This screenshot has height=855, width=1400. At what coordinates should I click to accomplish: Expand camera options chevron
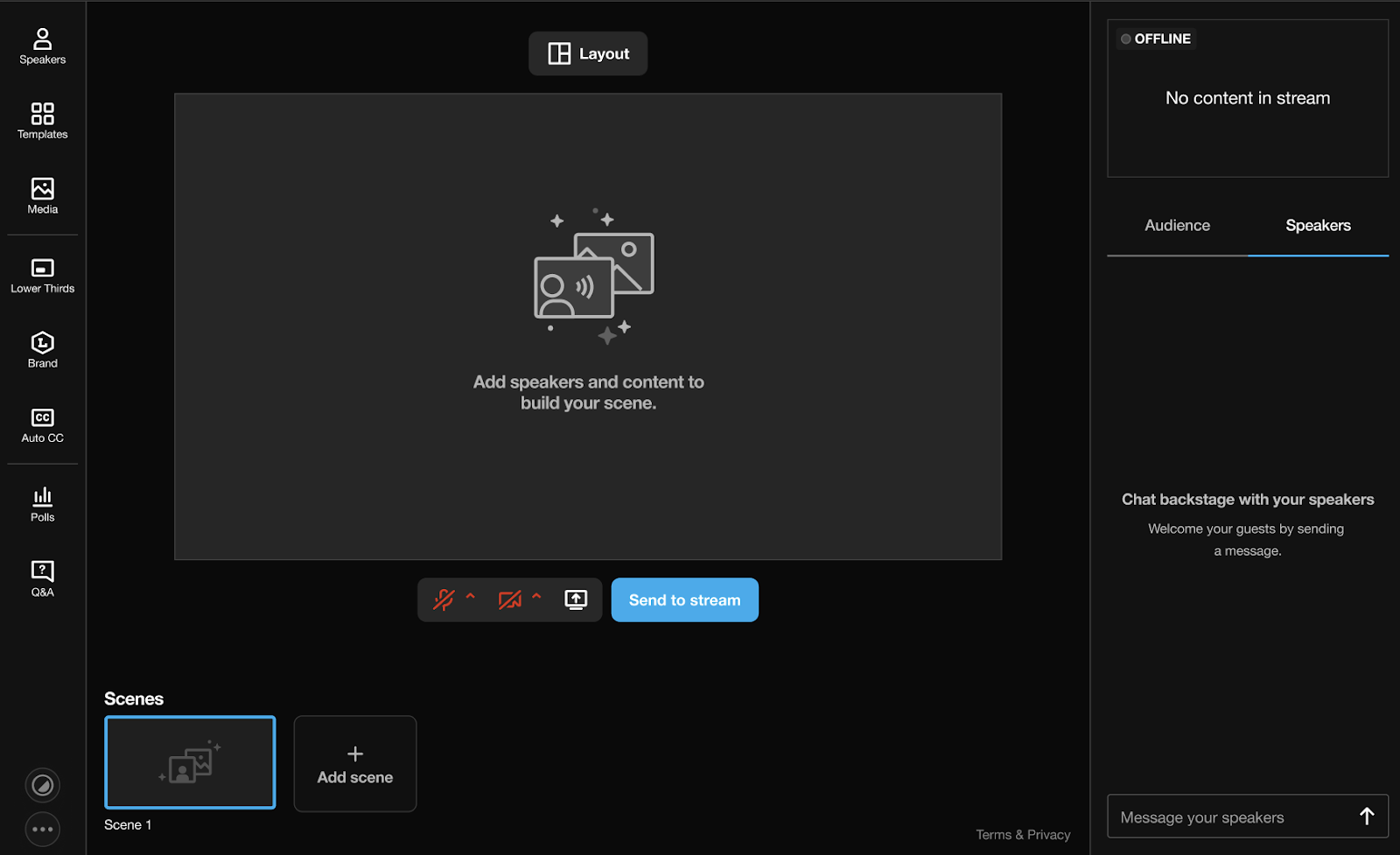[x=536, y=597]
